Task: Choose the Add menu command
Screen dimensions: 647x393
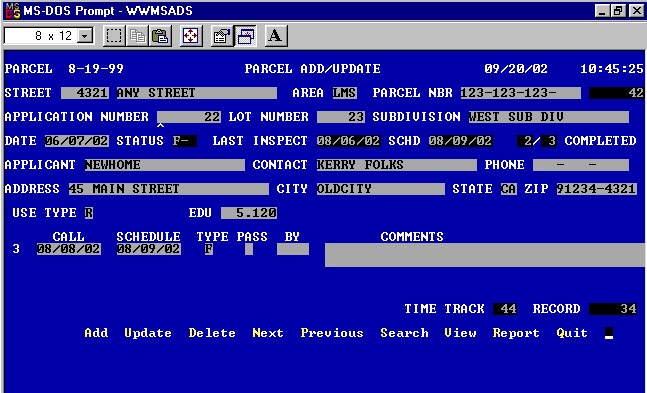Action: pyautogui.click(x=96, y=333)
